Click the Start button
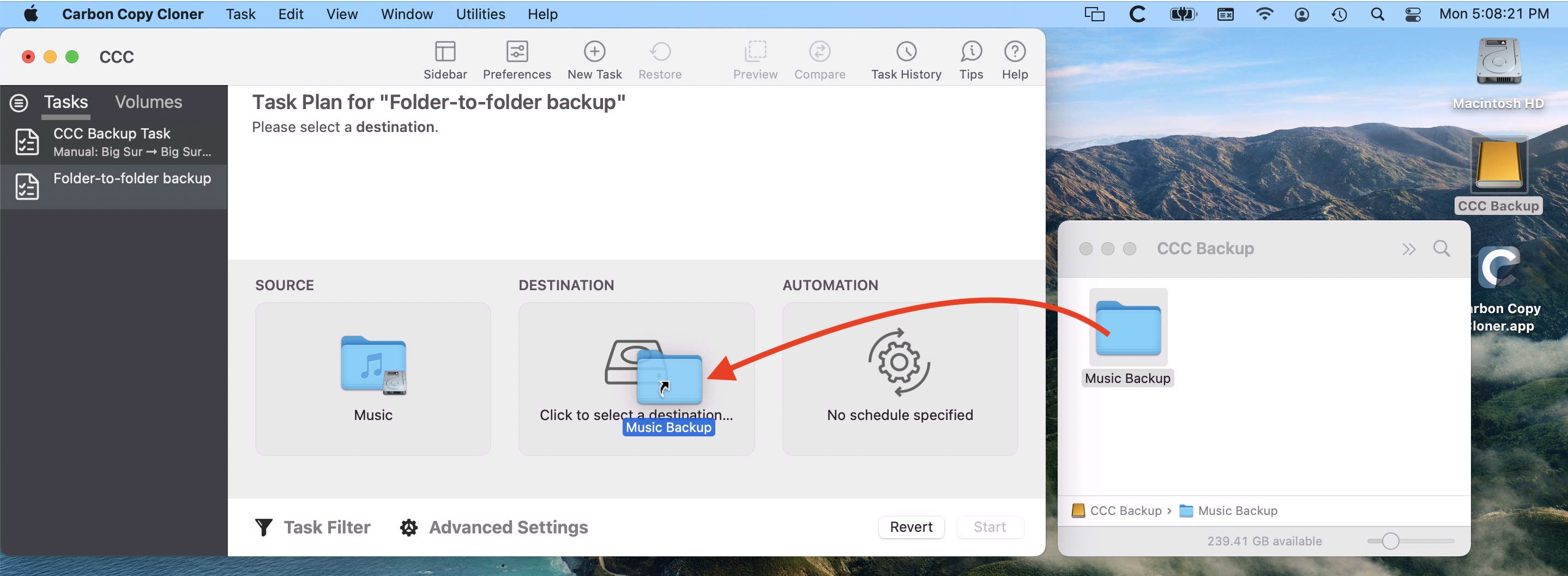Screen dimensions: 1568x576 989,527
